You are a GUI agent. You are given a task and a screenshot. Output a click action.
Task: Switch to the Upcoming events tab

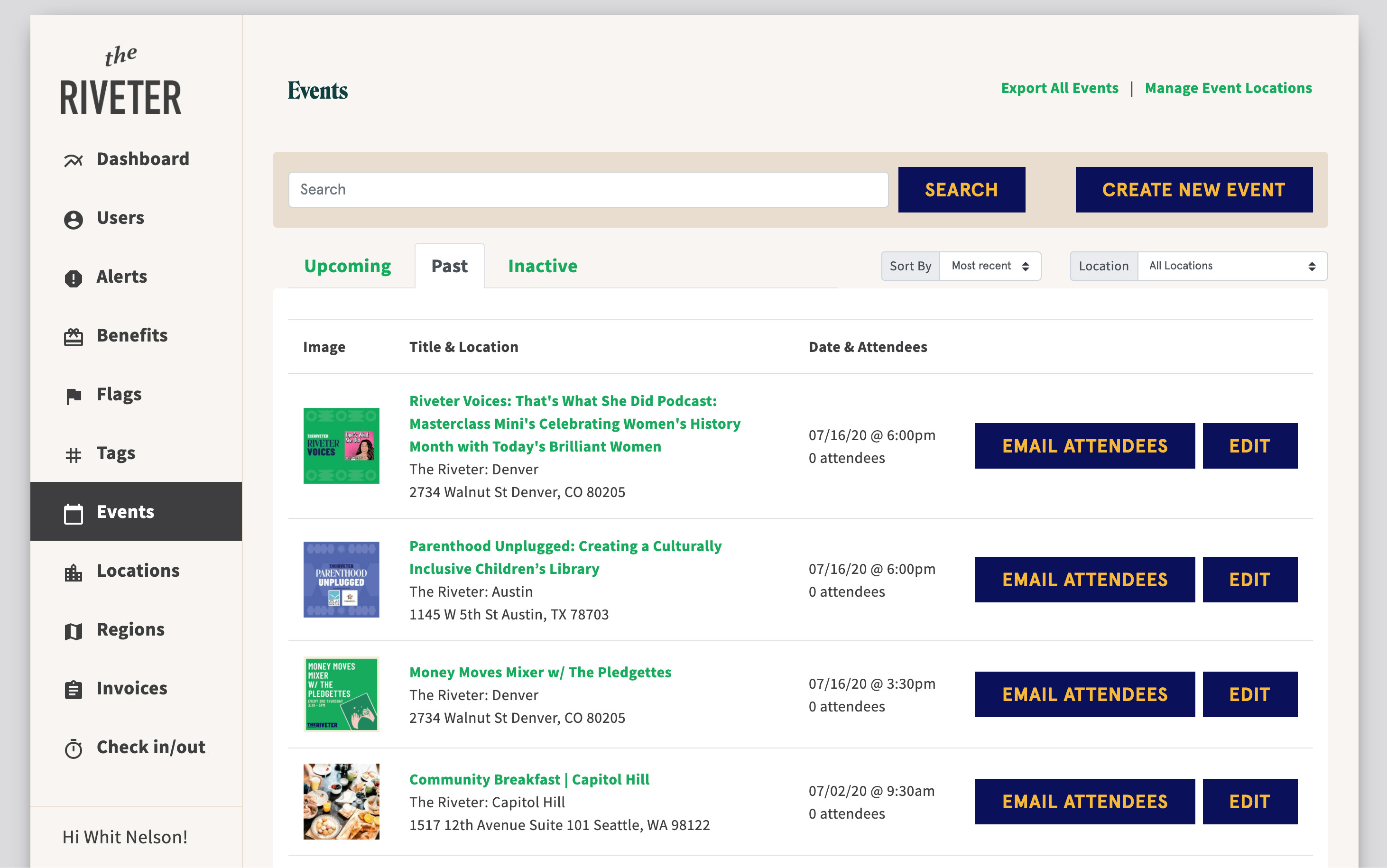tap(347, 266)
